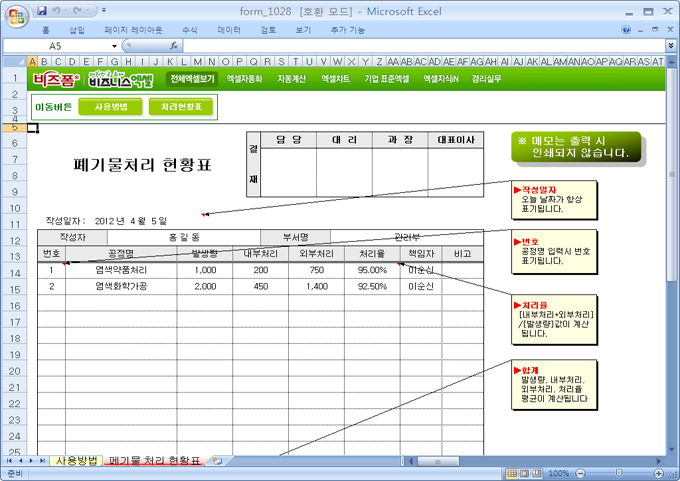Open the 데이터 ribbon tab
Viewport: 680px width, 481px height.
coord(229,30)
